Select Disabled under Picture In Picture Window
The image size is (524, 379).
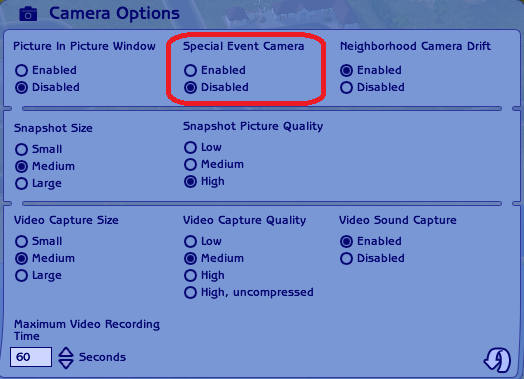(21, 88)
